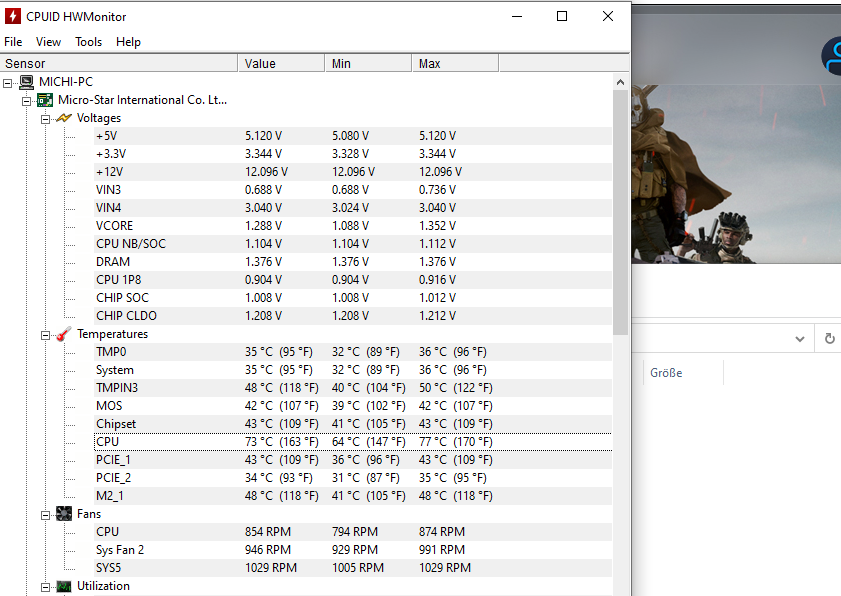Select the CPU temperature row
This screenshot has width=841, height=596.
[x=353, y=442]
